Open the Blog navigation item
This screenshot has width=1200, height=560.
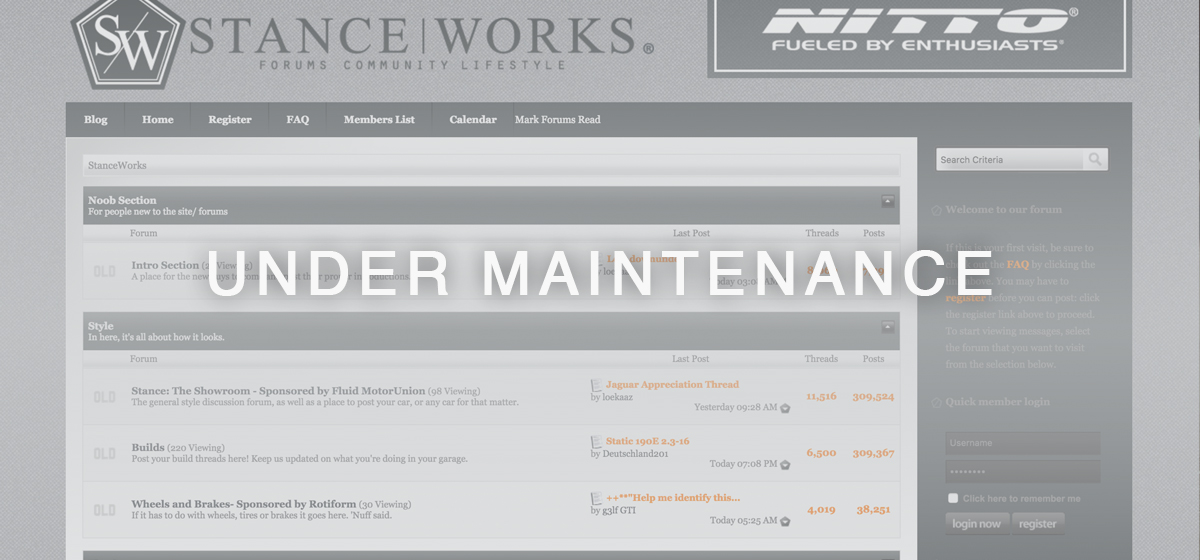[x=96, y=120]
